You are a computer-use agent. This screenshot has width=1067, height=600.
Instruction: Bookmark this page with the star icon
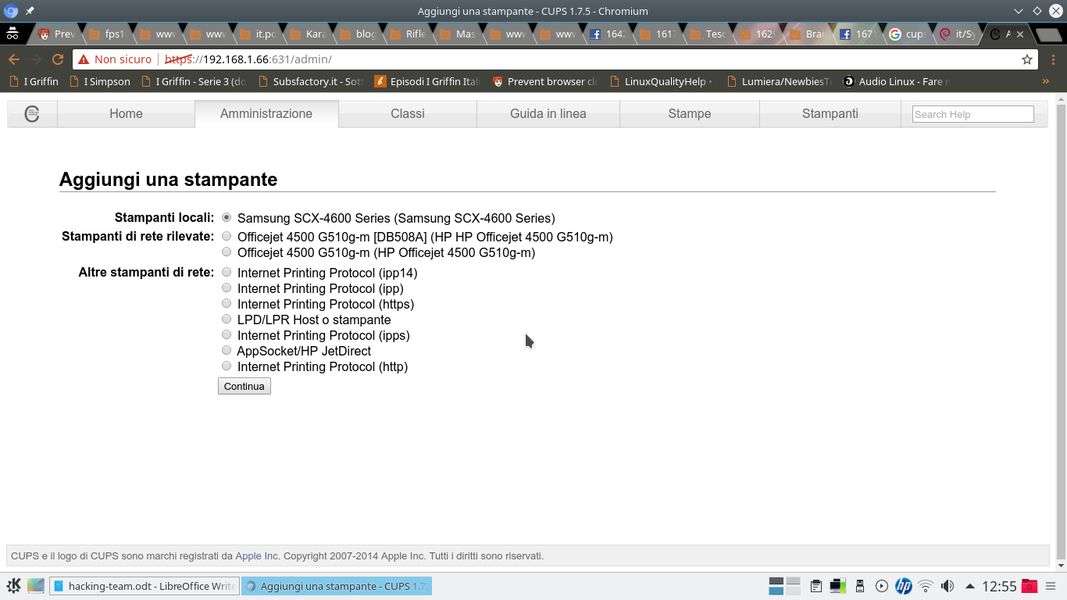(1027, 59)
